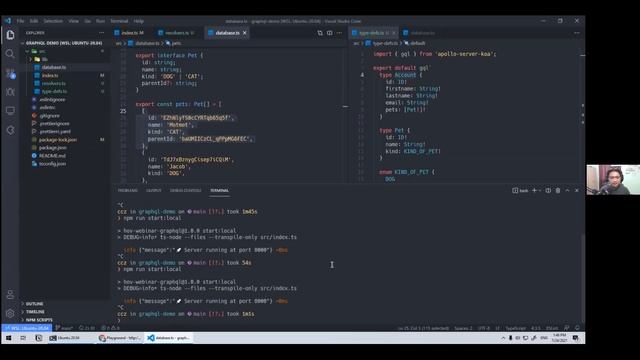Screen dimensions: 640x360
Task: Click the WSL: Ubuntu remote indicator
Action: pyautogui.click(x=27, y=328)
